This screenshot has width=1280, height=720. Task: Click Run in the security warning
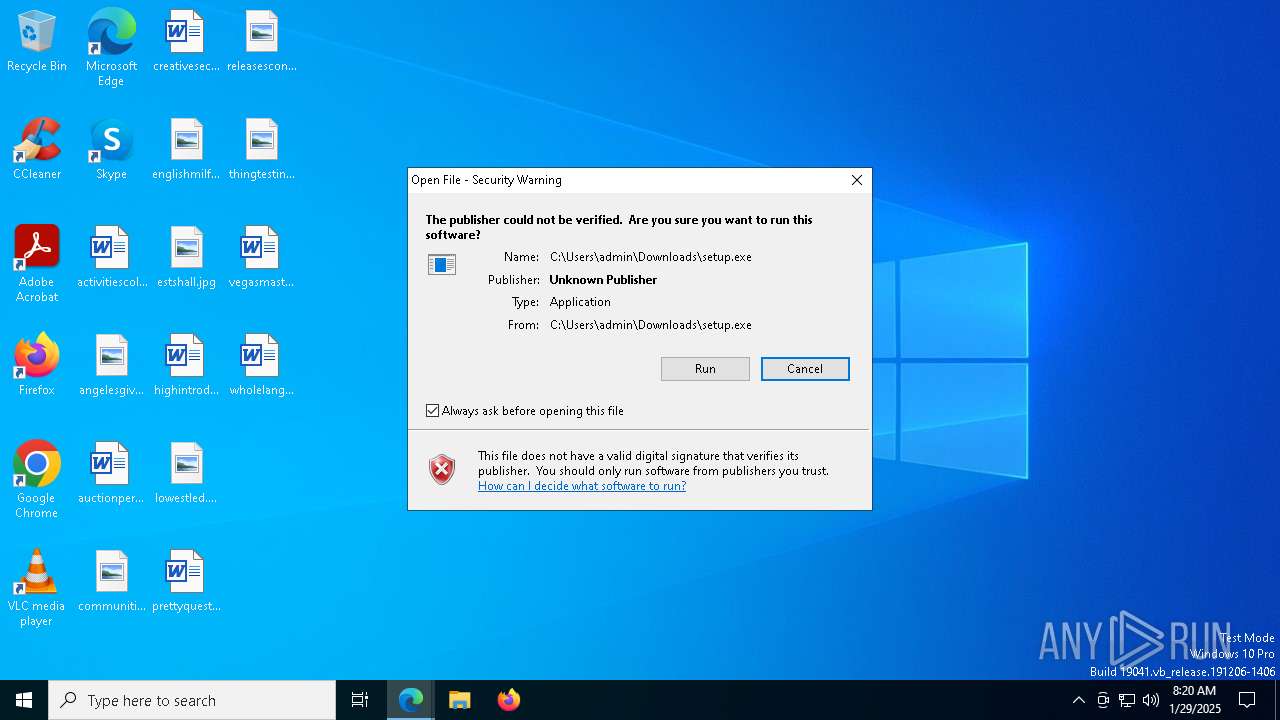[x=705, y=369]
